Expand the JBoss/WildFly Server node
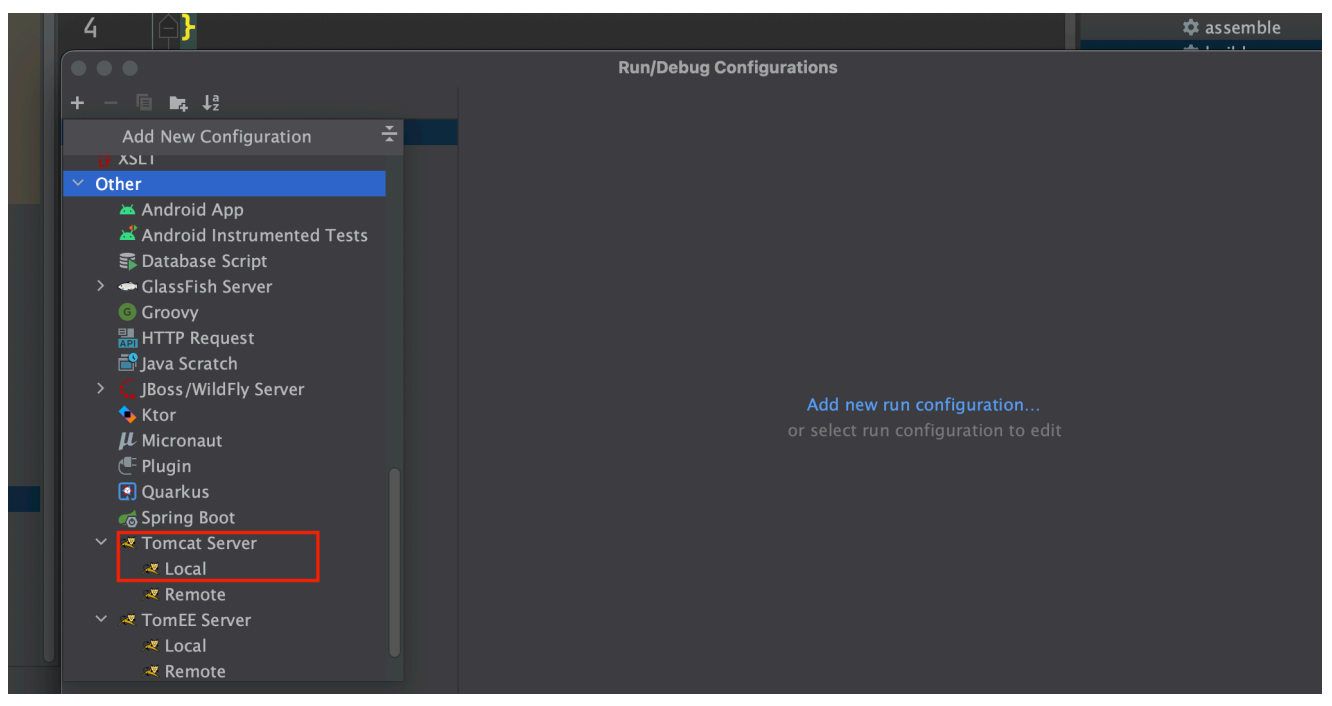Screen dimensions: 1332x706 point(101,390)
